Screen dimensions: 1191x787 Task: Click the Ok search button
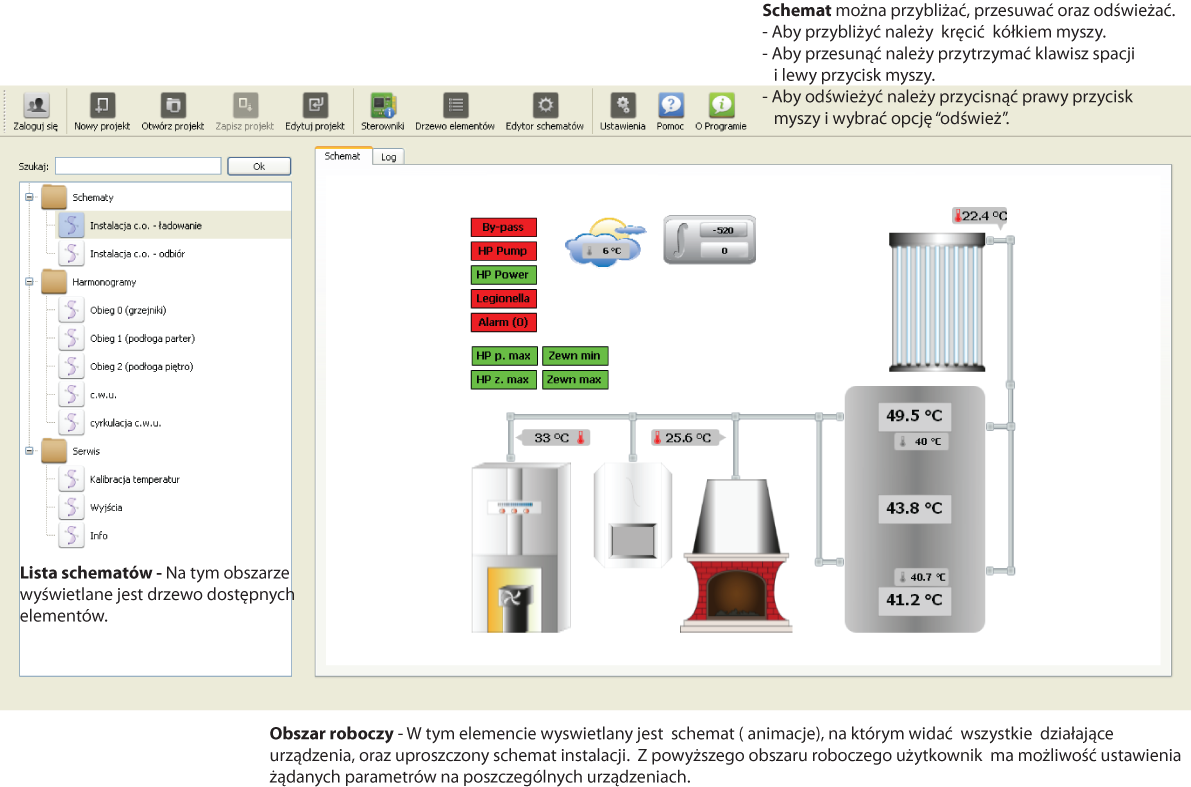259,166
